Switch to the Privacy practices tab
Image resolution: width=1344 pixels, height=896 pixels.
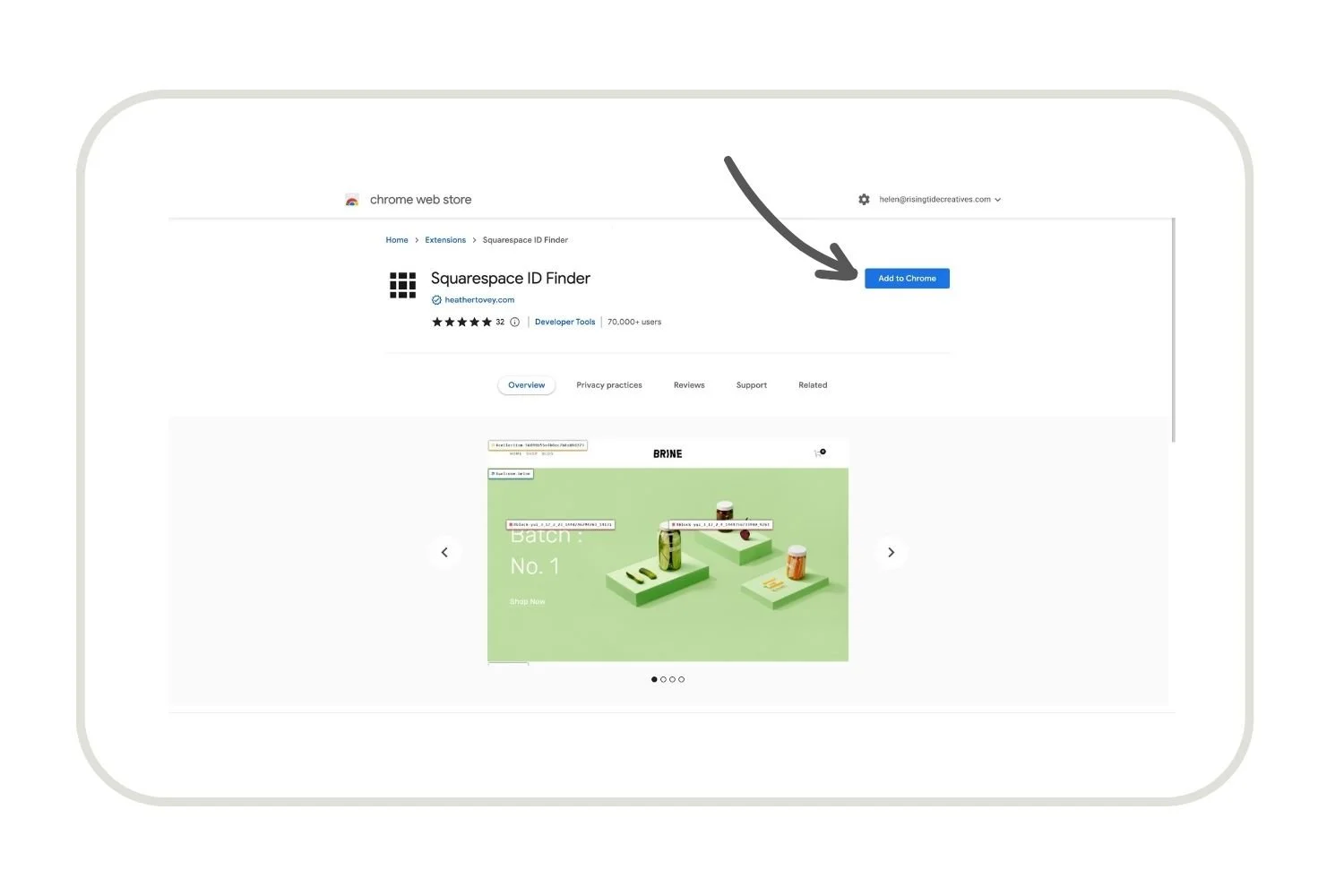[609, 385]
